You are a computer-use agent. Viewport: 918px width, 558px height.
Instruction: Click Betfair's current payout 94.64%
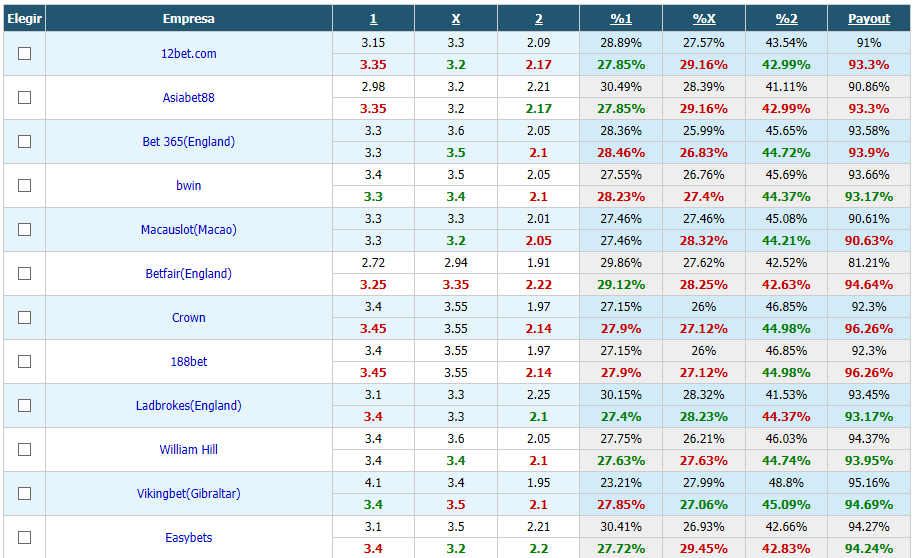pyautogui.click(x=869, y=285)
